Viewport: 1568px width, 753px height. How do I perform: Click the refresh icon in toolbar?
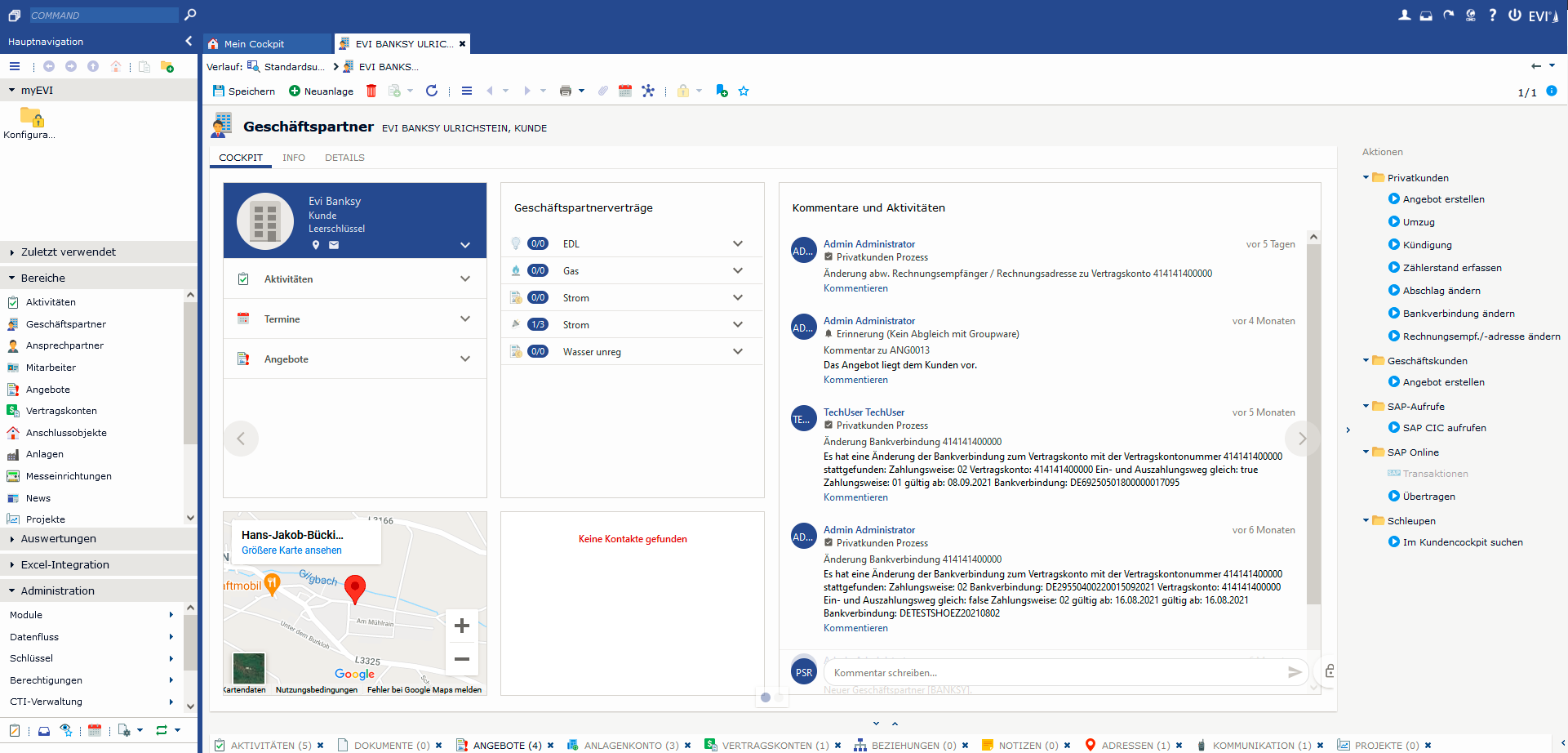point(432,91)
